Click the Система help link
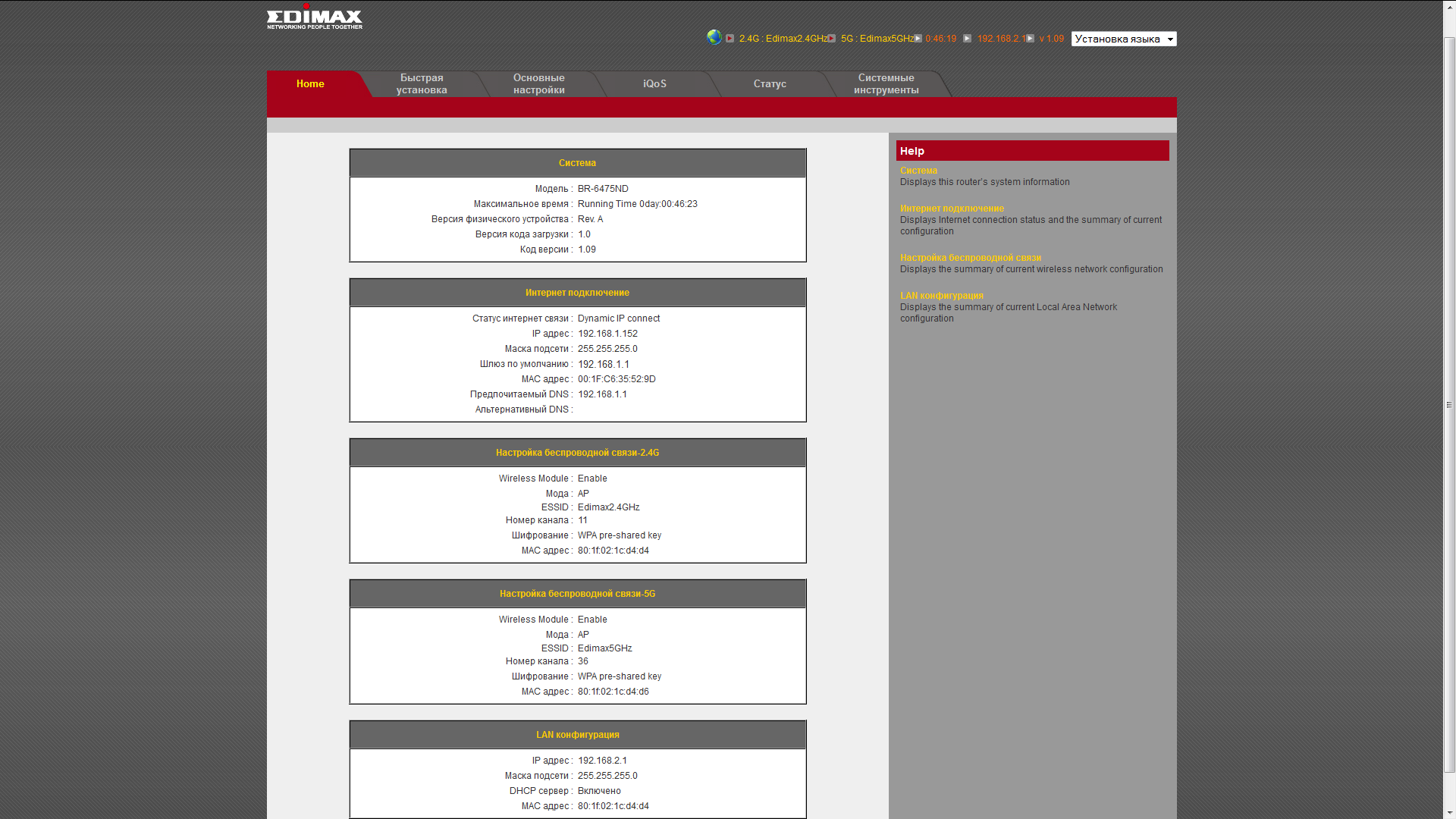The height and width of the screenshot is (819, 1456). coord(918,171)
